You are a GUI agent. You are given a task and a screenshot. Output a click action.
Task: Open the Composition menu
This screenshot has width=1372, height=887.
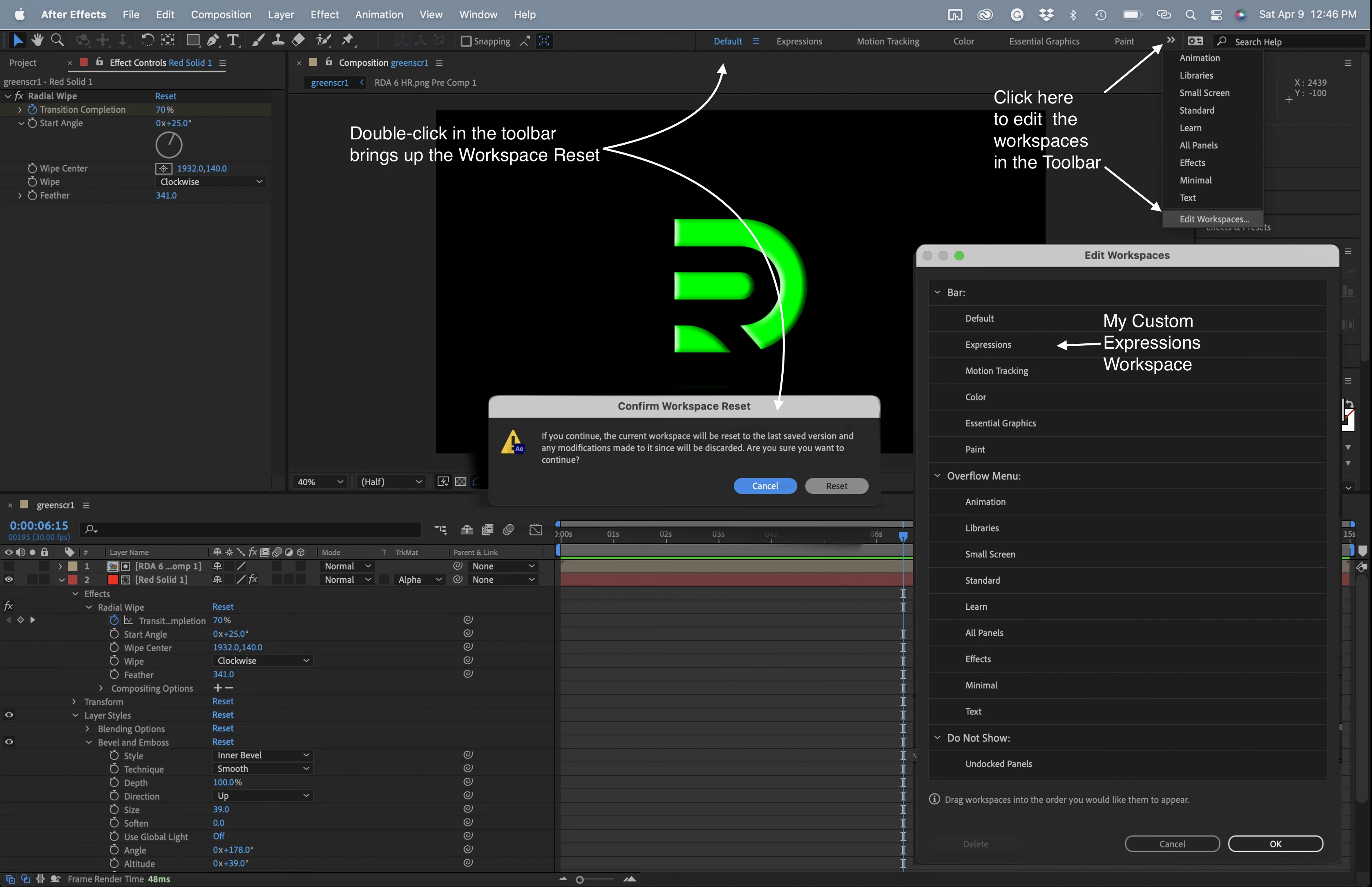click(221, 14)
